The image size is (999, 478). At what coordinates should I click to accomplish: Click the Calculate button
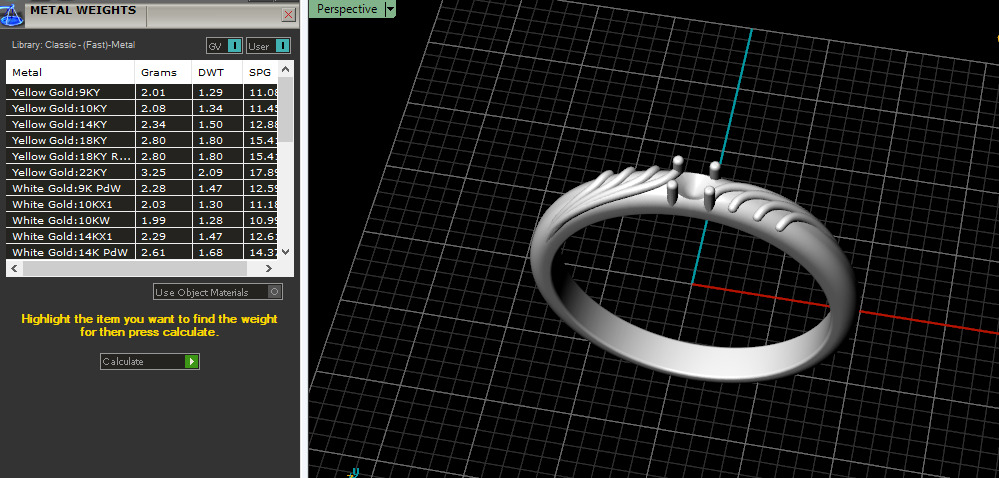point(150,361)
